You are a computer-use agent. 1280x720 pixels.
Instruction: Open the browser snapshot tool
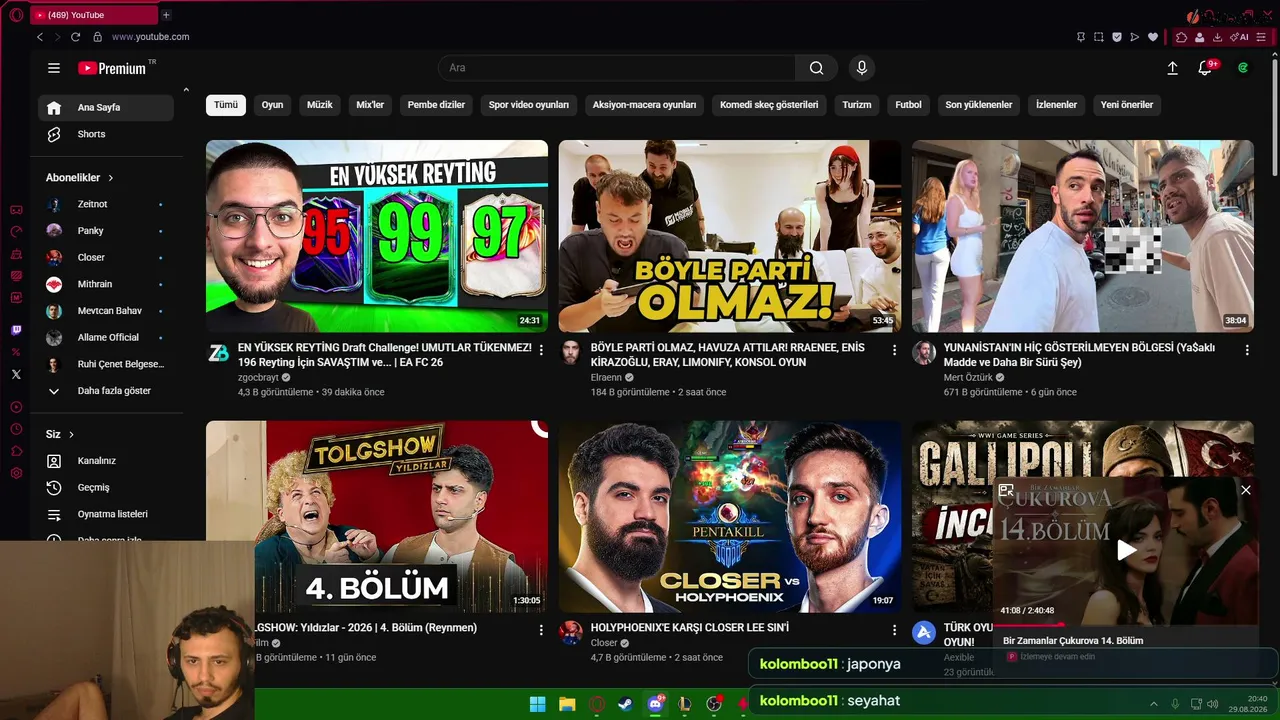pyautogui.click(x=1099, y=37)
